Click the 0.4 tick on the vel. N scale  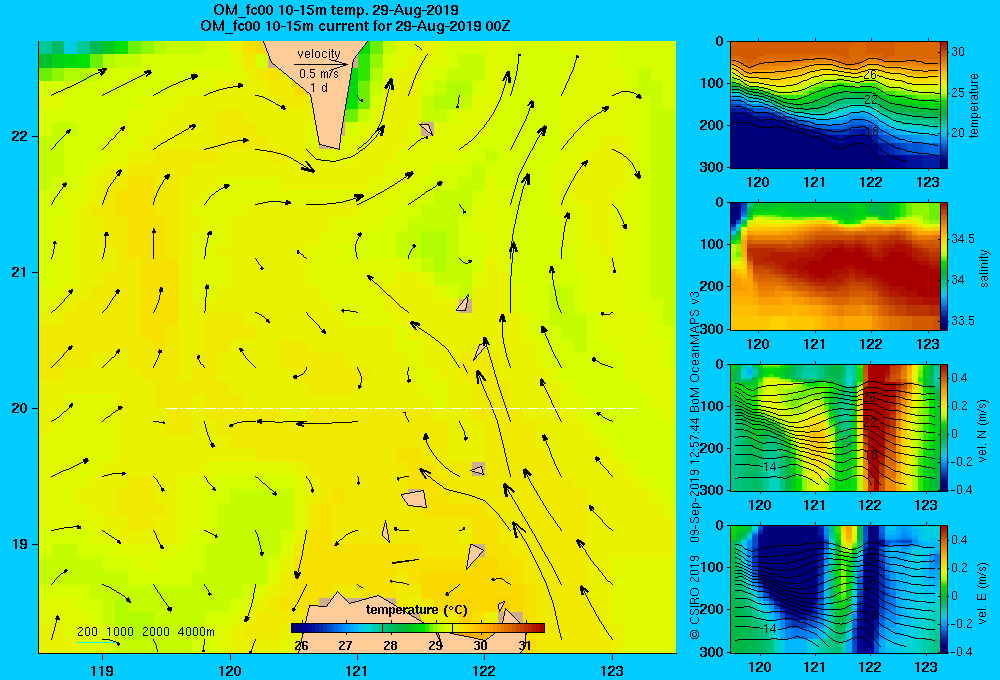point(959,378)
